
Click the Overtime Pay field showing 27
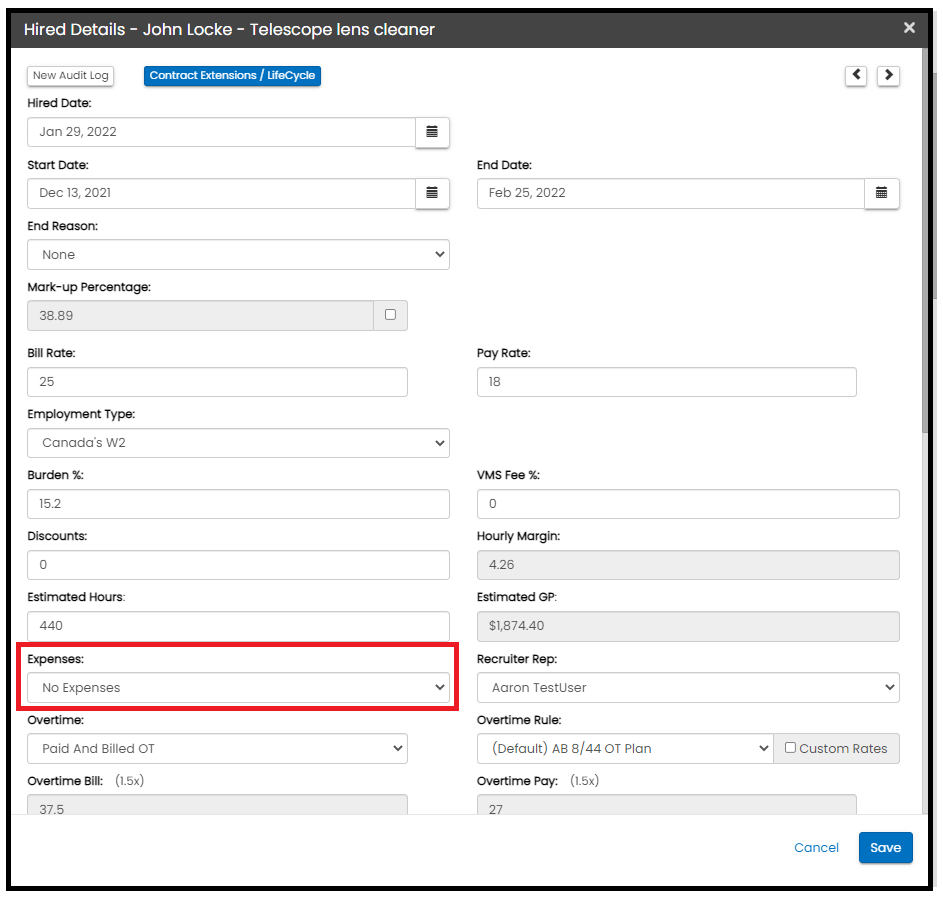tap(666, 805)
